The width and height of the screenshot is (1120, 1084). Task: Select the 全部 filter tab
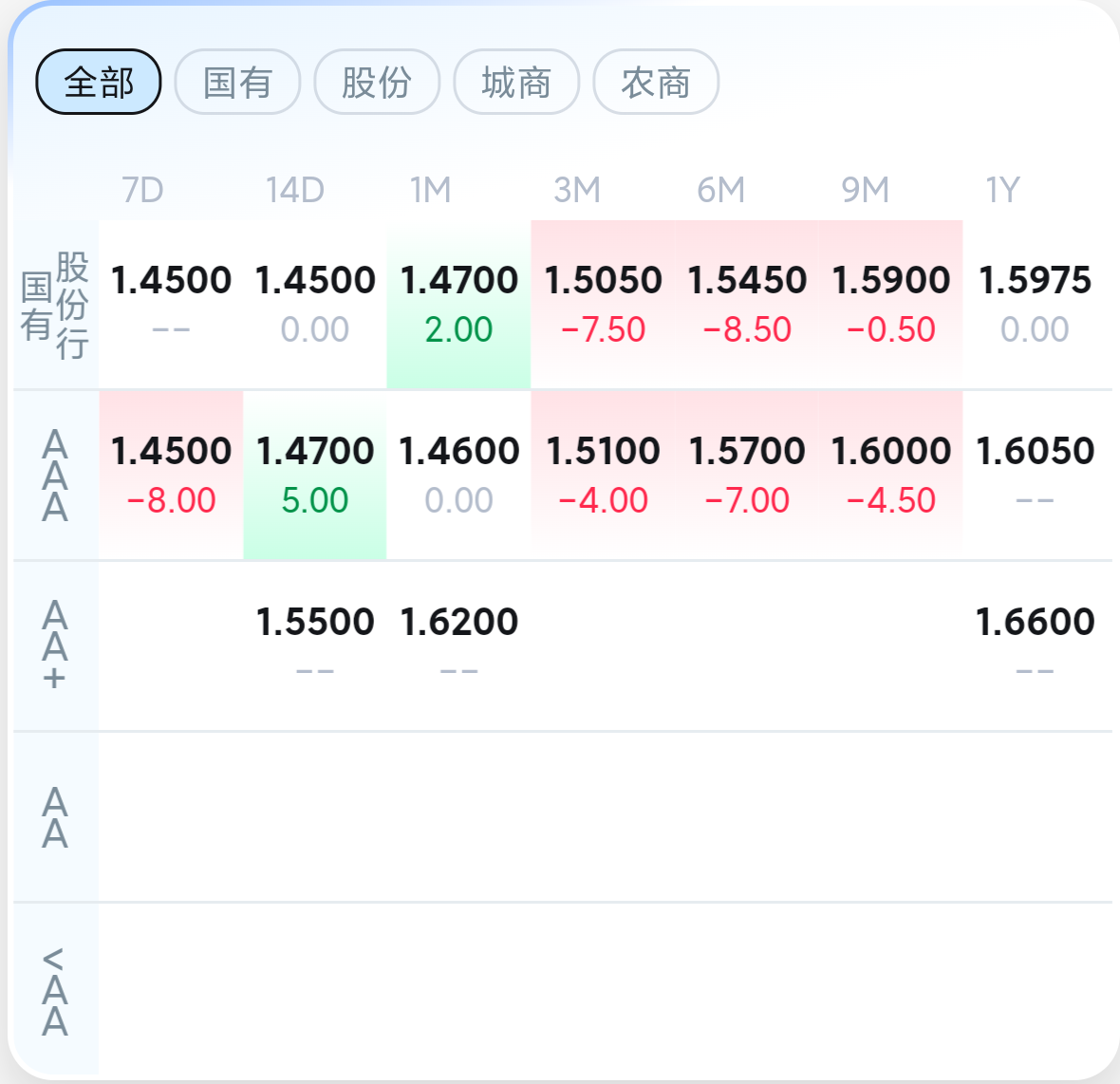click(99, 83)
